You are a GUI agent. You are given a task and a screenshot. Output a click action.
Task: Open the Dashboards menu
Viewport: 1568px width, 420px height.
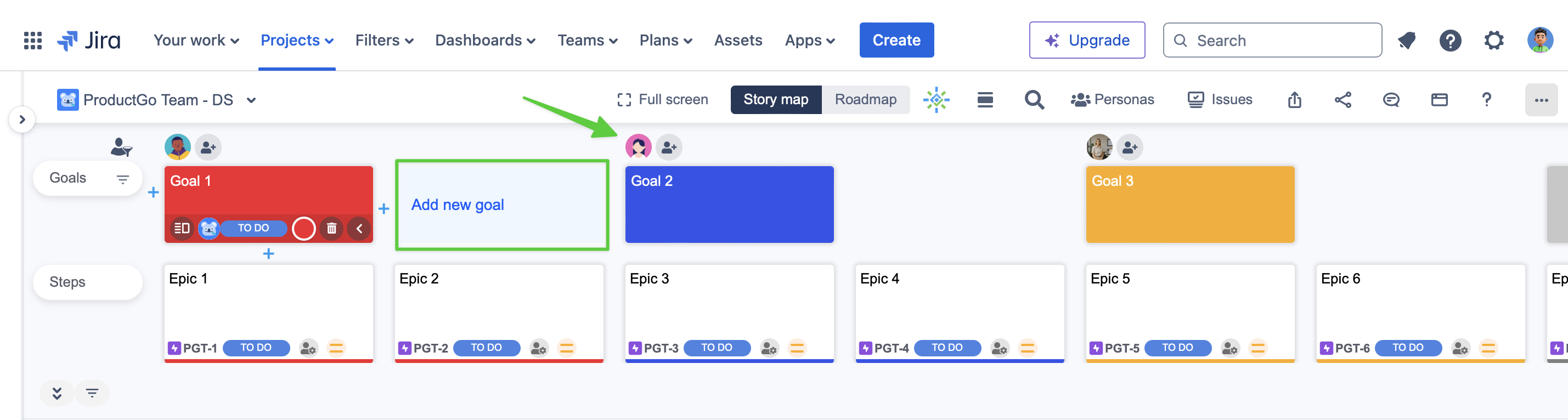[484, 41]
